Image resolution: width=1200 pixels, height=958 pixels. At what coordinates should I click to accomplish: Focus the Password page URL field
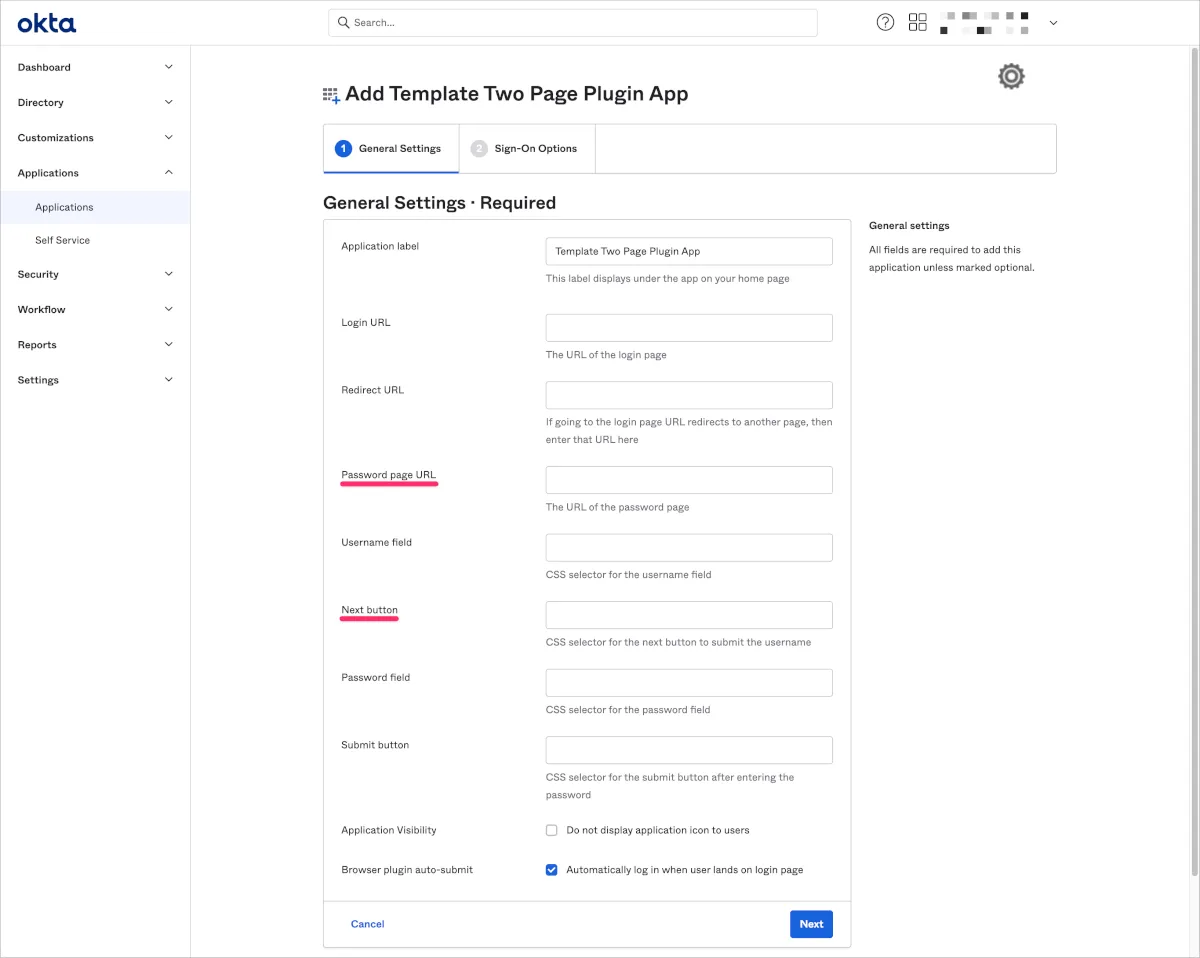(689, 480)
